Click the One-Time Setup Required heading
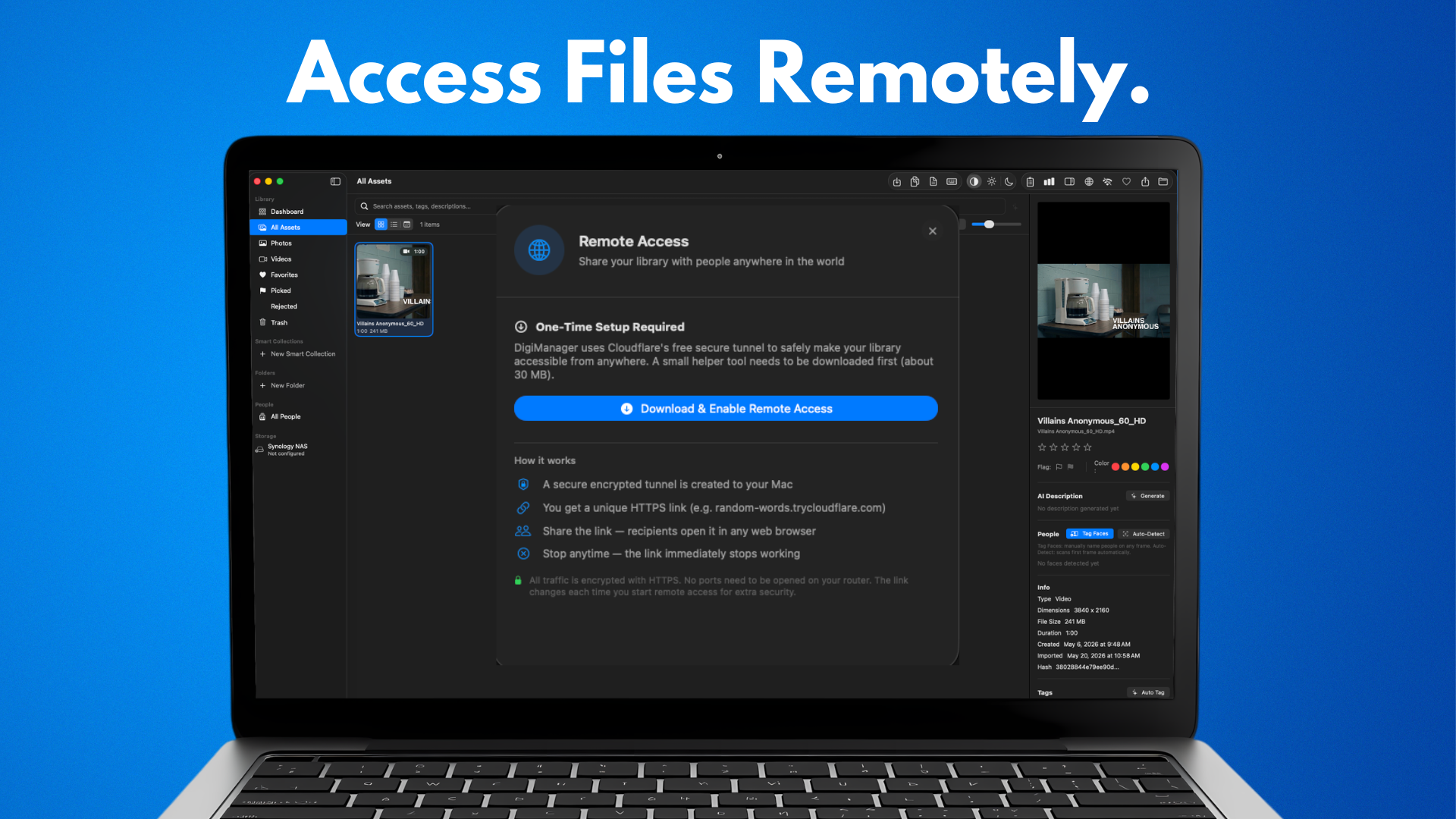1456x819 pixels. click(x=610, y=327)
